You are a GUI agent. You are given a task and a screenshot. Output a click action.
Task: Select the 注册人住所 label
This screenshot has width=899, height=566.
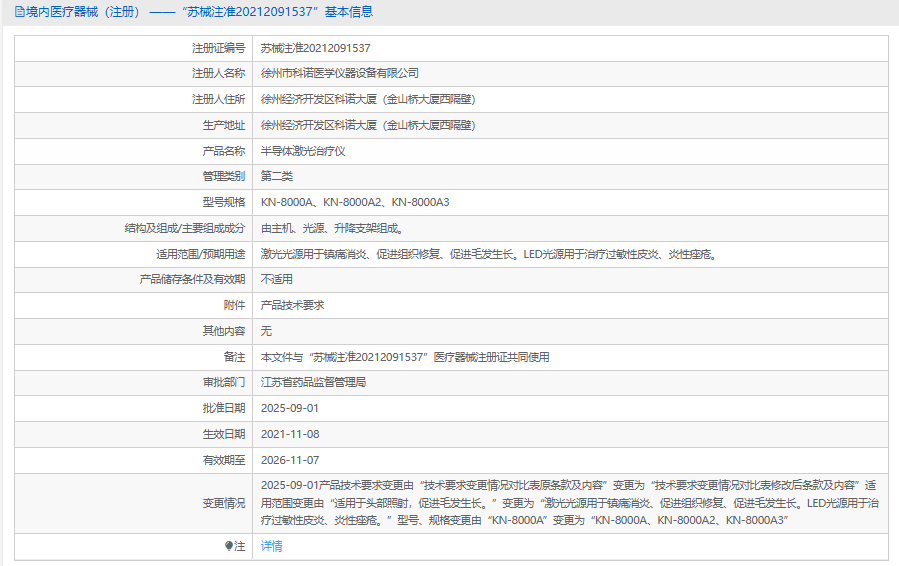tap(218, 99)
